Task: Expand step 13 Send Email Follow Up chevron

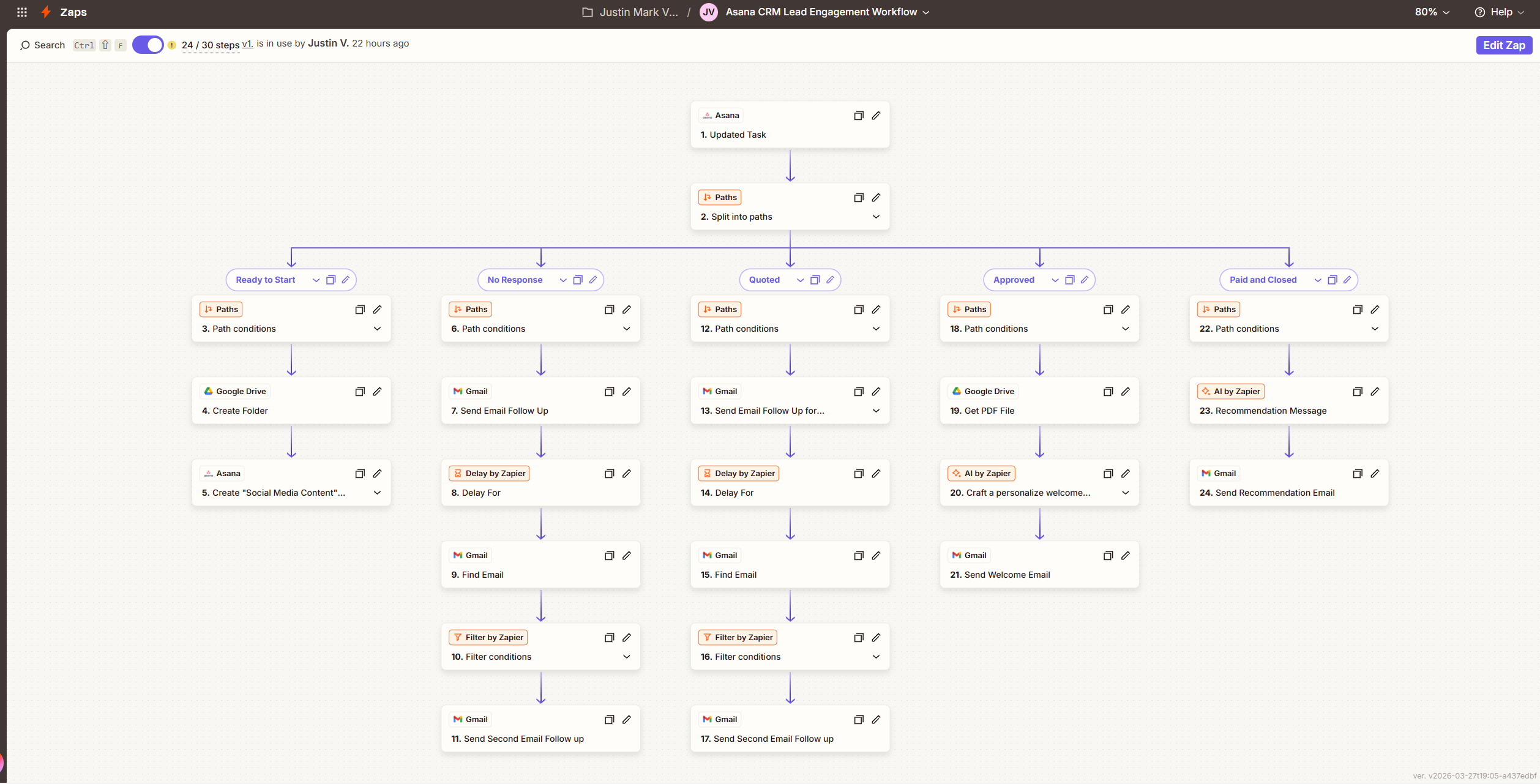Action: tap(876, 411)
